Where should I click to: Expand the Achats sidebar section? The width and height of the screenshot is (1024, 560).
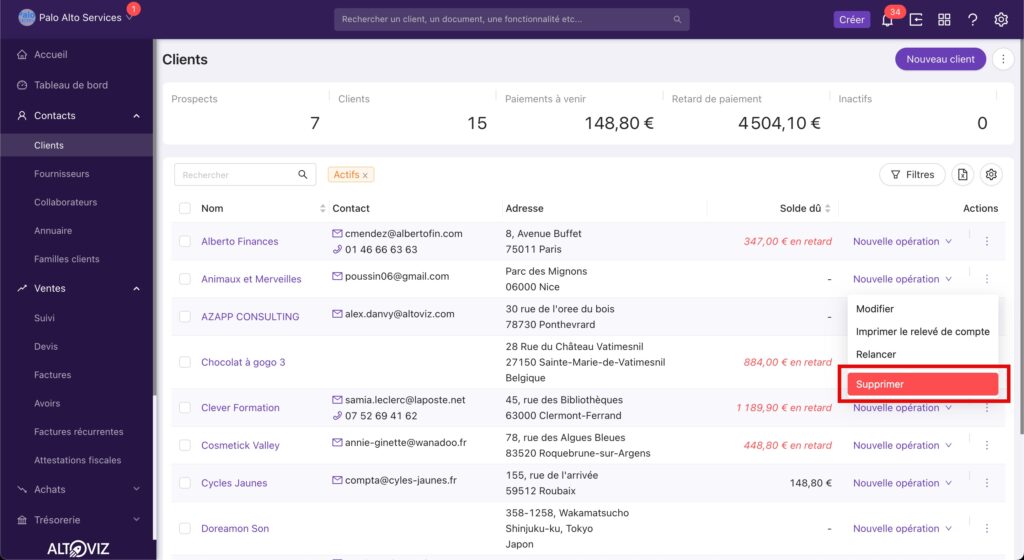point(136,490)
